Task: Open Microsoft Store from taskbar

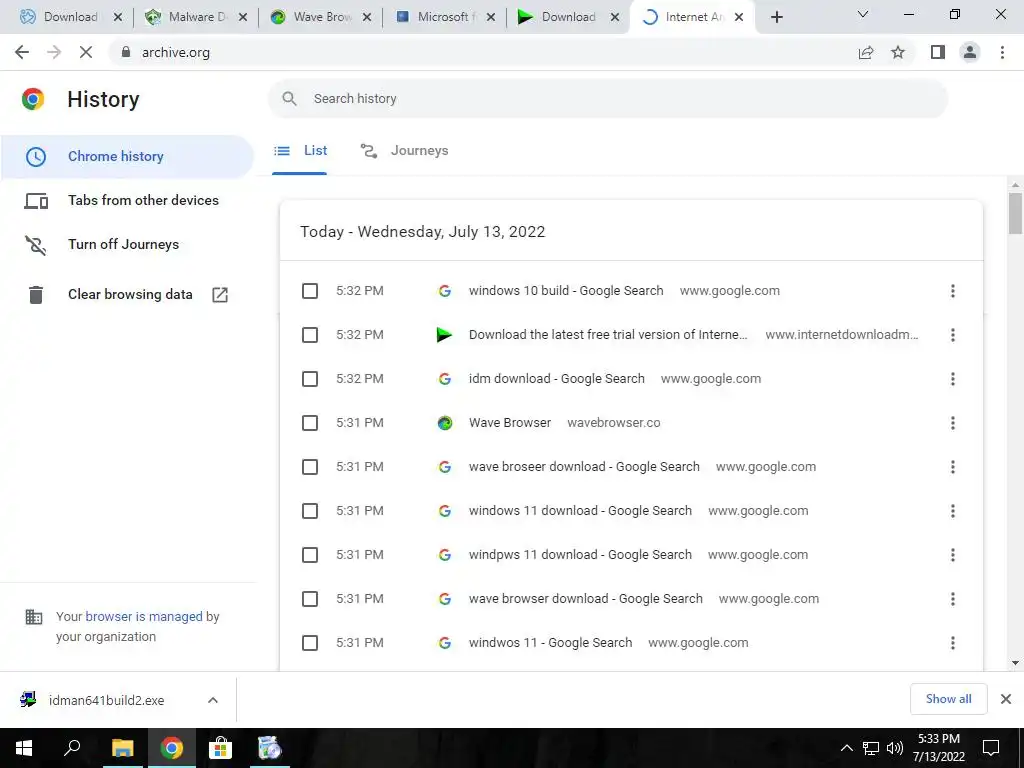Action: (220, 748)
